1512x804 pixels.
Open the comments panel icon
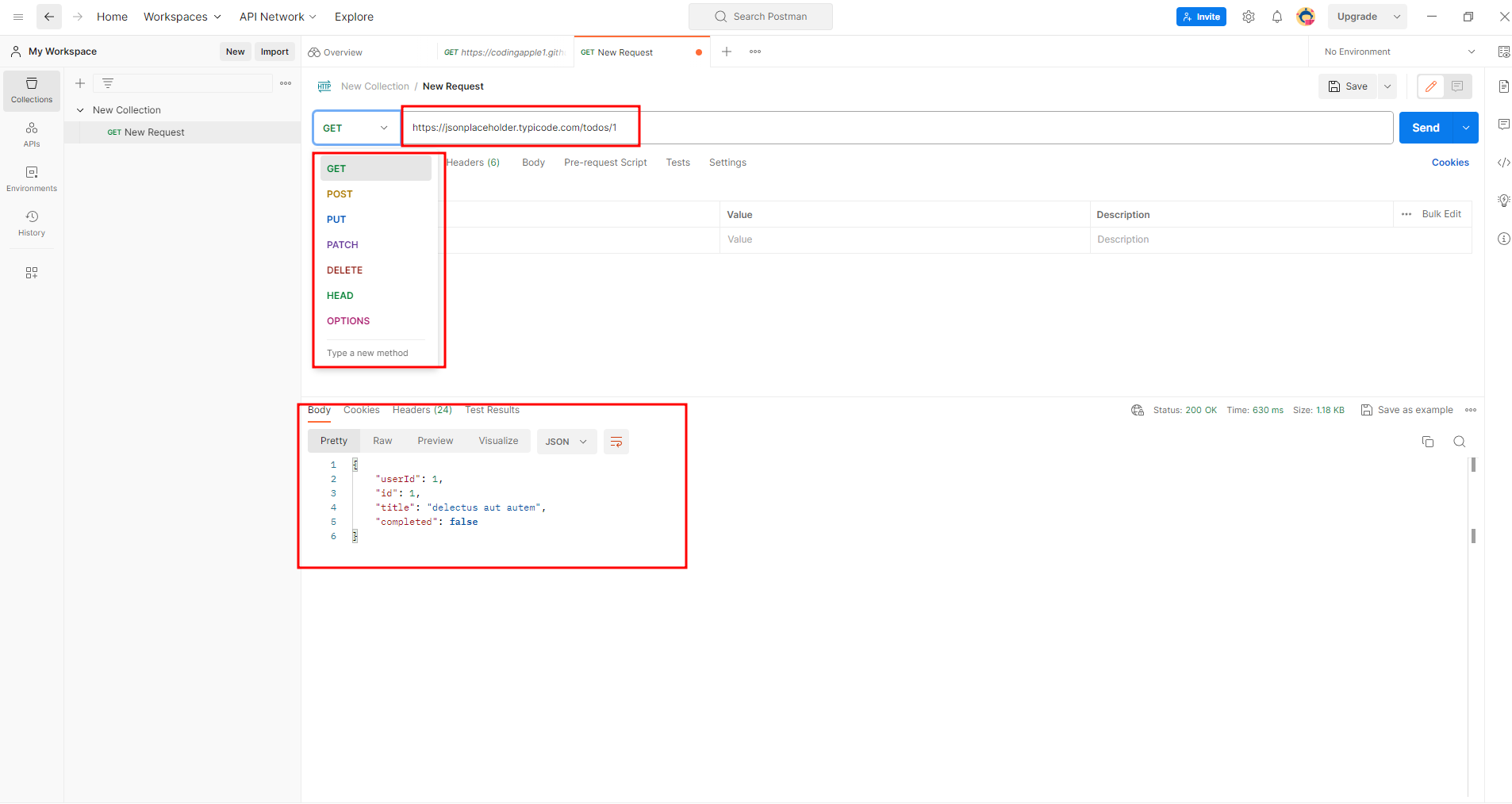[x=1504, y=124]
